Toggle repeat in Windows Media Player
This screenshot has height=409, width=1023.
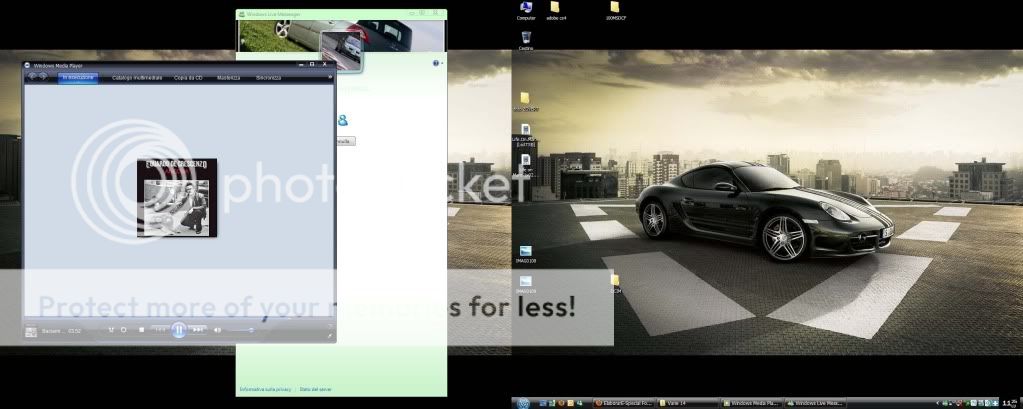[x=123, y=330]
